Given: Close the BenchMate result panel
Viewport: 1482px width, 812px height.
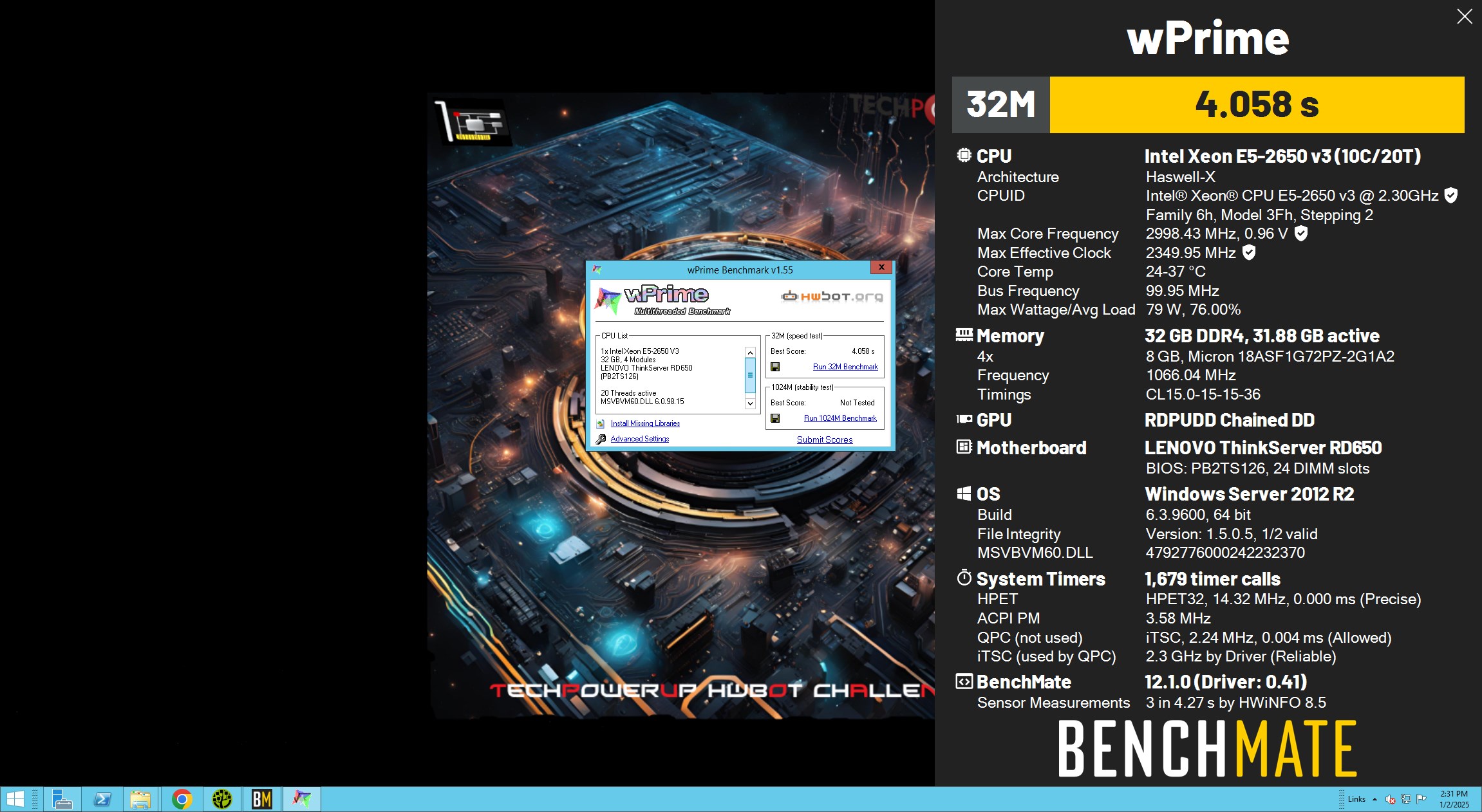Looking at the screenshot, I should (x=1465, y=17).
